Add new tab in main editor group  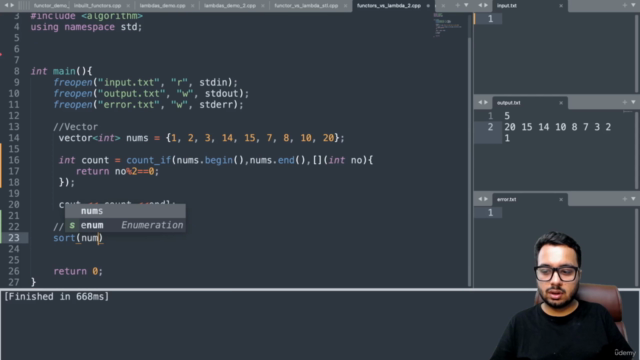[x=458, y=5]
